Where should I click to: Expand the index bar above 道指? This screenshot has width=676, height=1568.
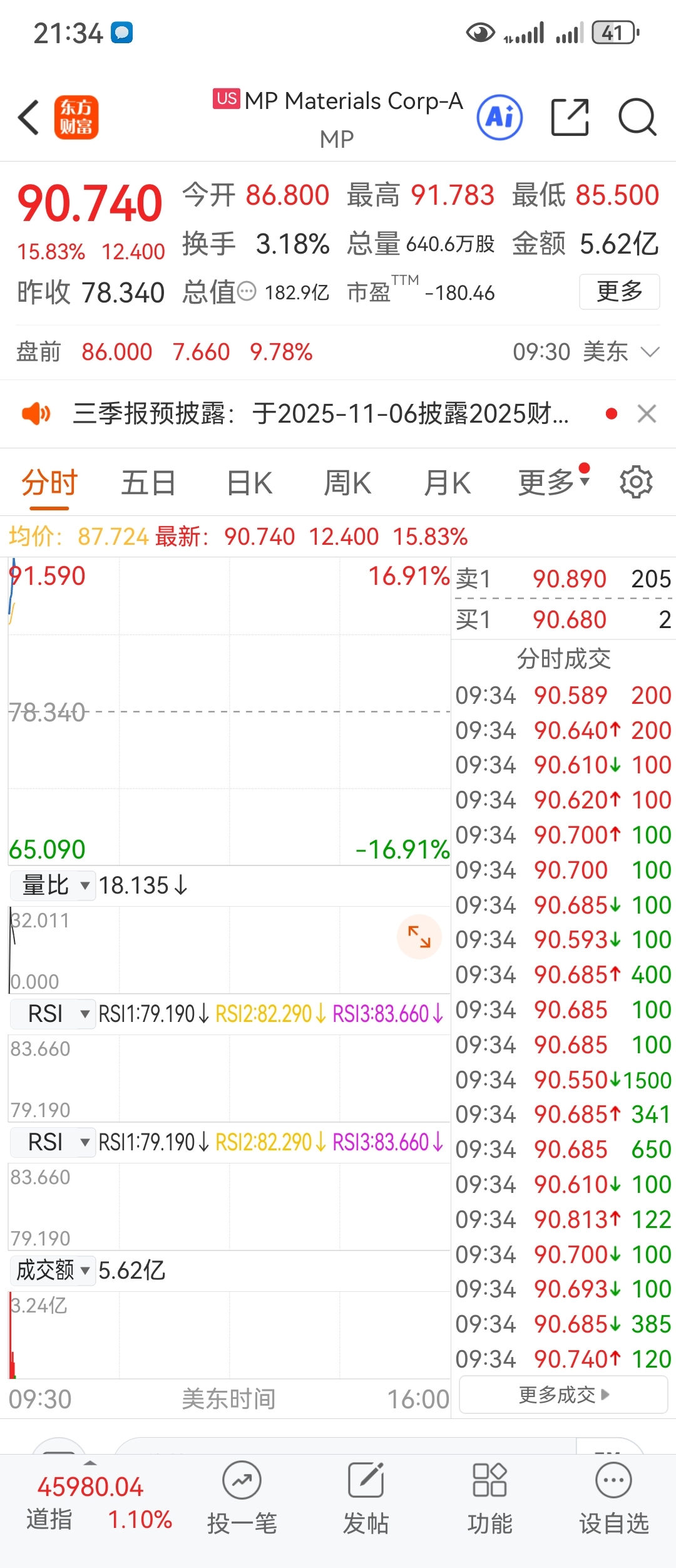pyautogui.click(x=90, y=1463)
